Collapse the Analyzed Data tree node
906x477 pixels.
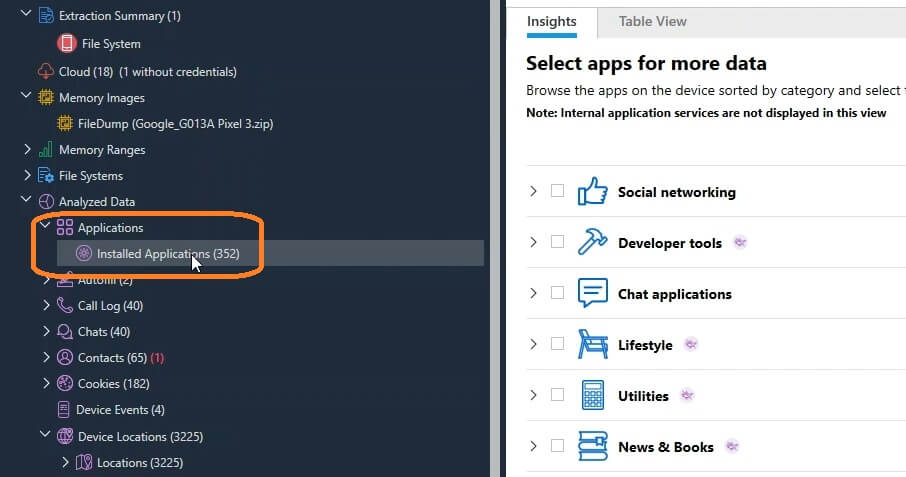[27, 202]
